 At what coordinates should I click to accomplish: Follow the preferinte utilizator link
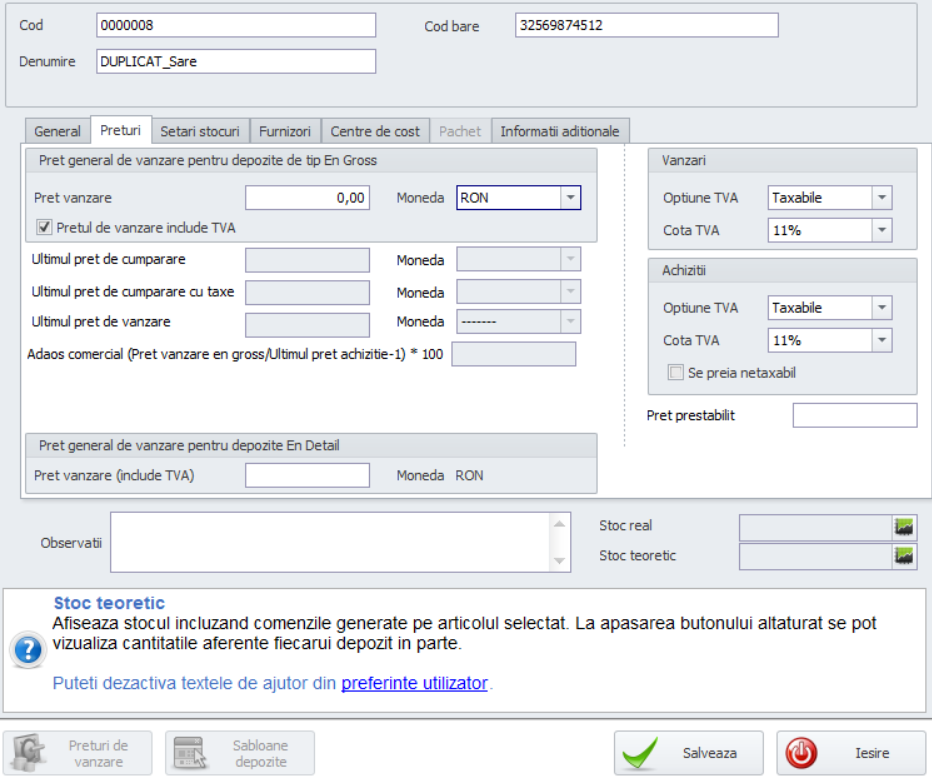coord(414,684)
